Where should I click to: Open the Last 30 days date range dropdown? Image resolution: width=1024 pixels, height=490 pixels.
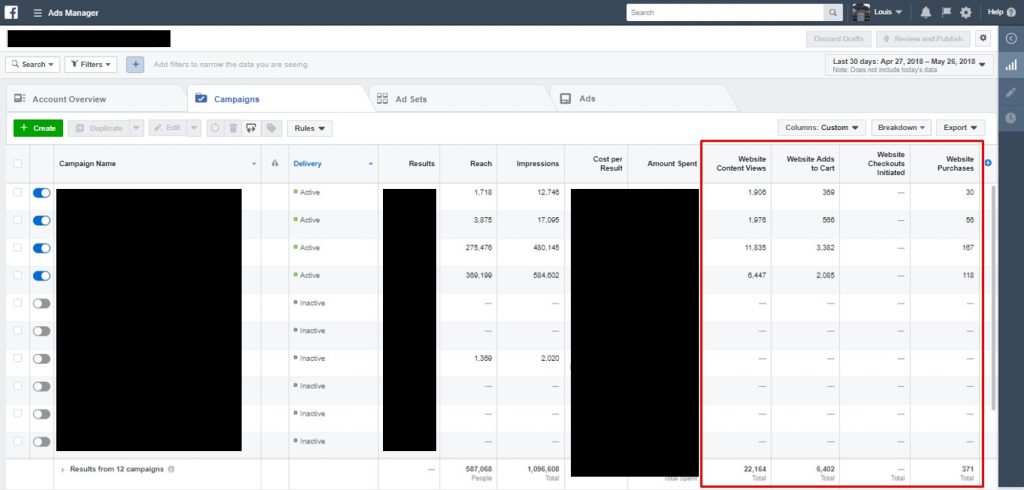(x=909, y=65)
